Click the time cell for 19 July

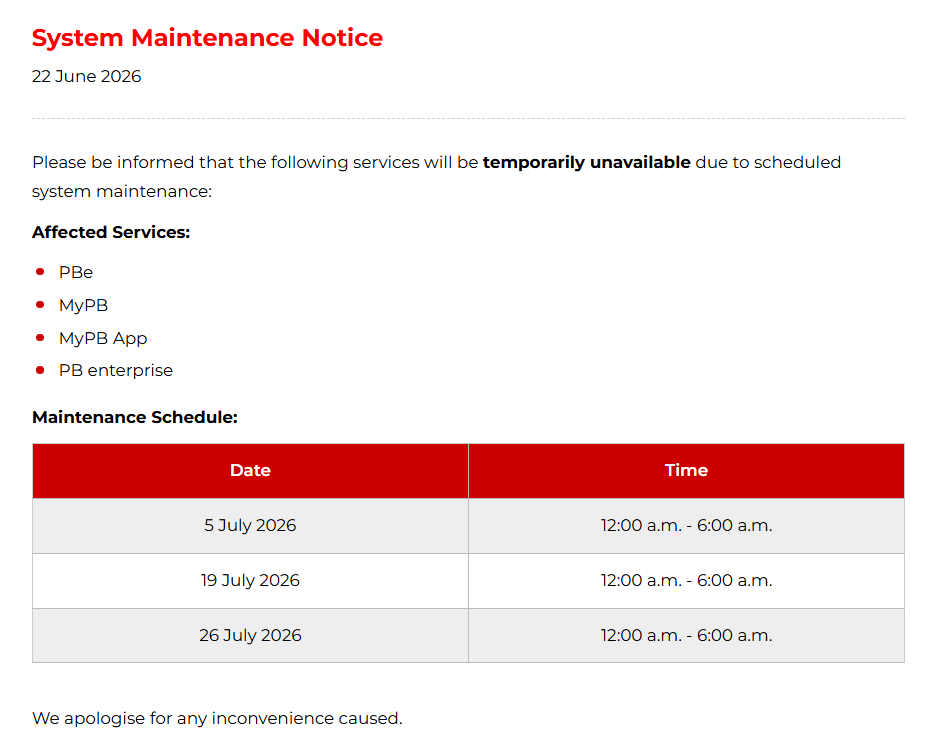(x=687, y=581)
